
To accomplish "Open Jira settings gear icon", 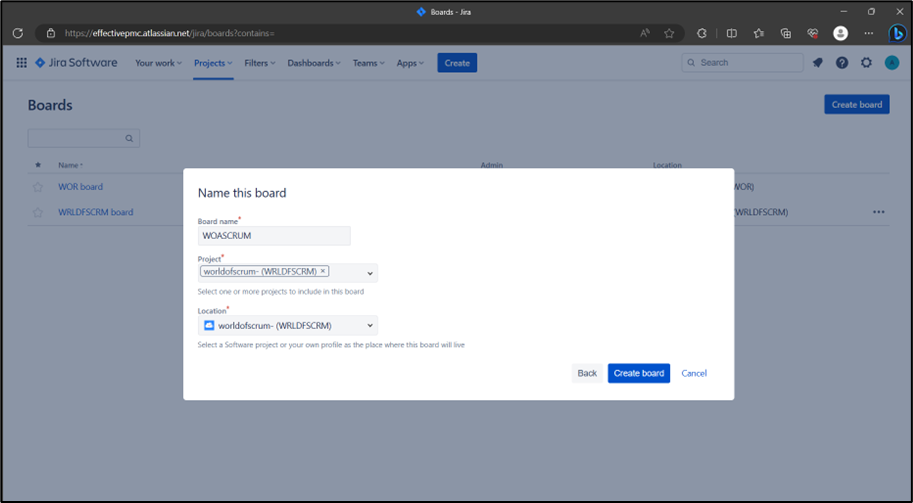I will pyautogui.click(x=866, y=63).
